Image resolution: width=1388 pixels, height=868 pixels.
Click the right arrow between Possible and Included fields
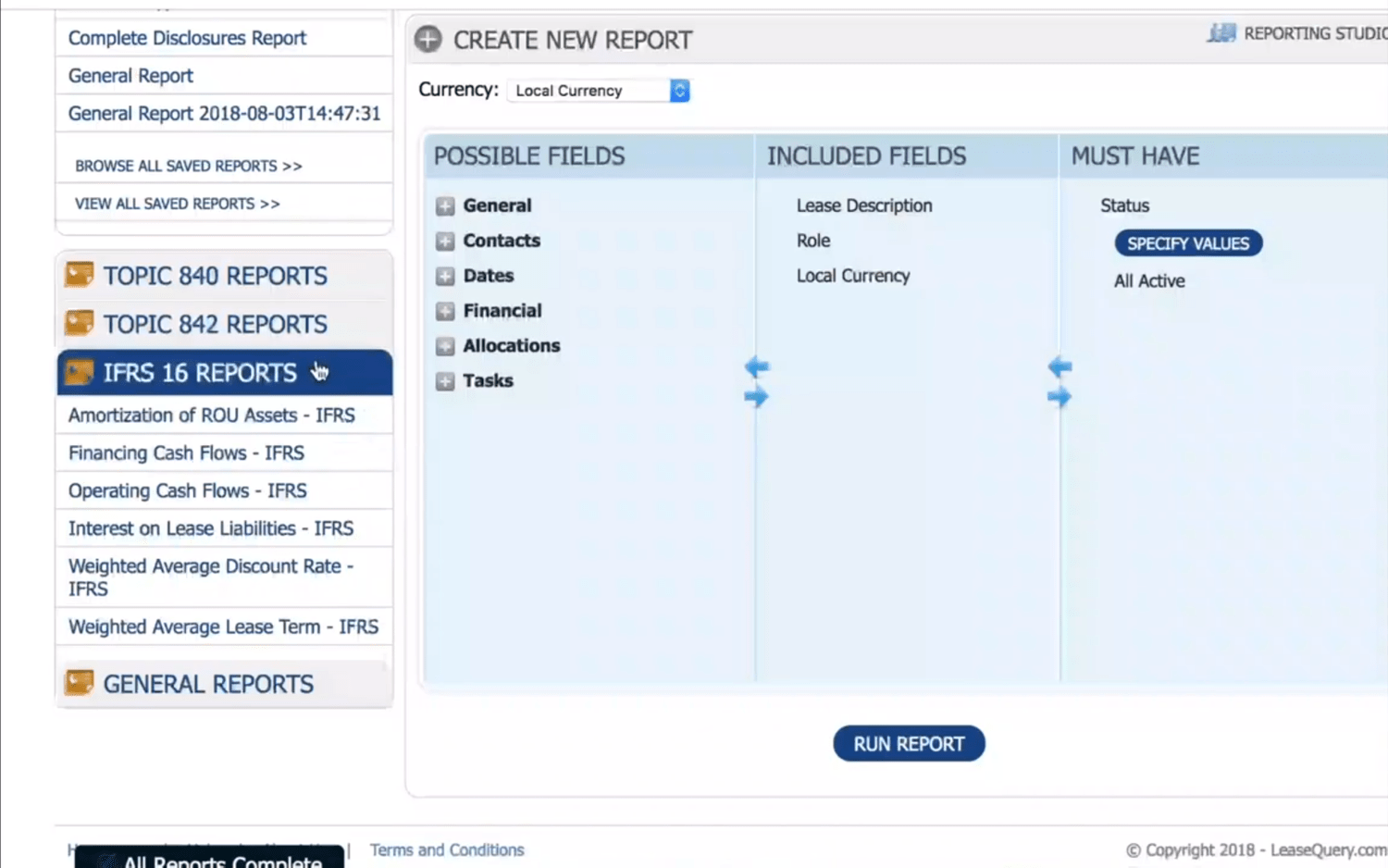(757, 397)
